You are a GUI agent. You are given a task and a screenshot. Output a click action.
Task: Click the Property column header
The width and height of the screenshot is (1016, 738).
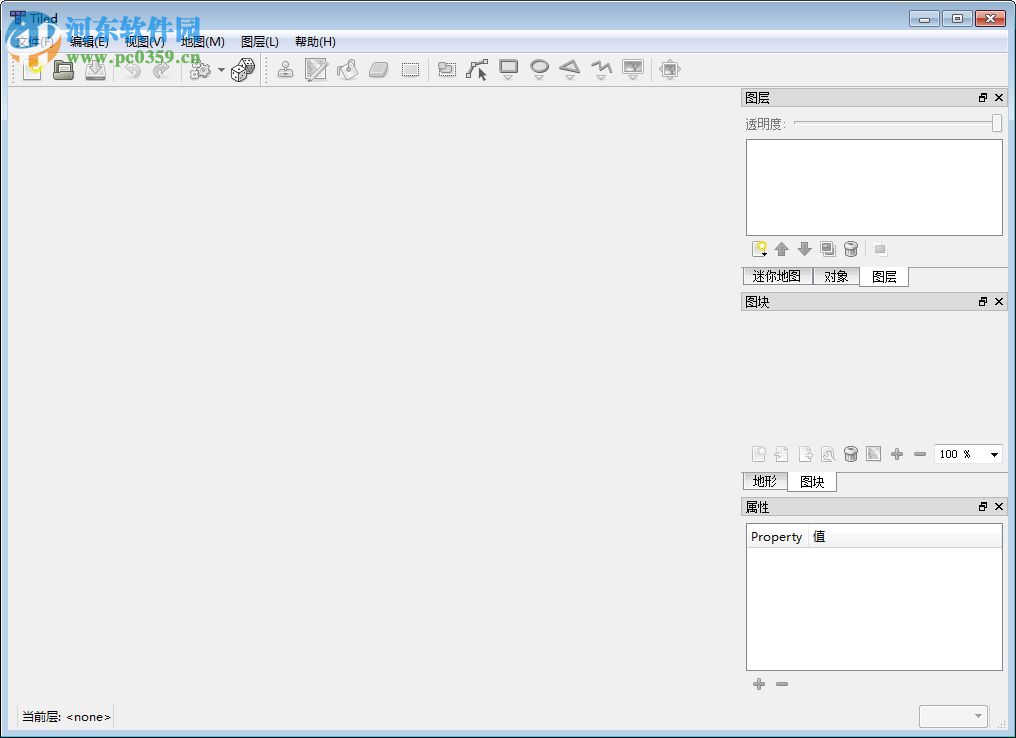click(777, 537)
